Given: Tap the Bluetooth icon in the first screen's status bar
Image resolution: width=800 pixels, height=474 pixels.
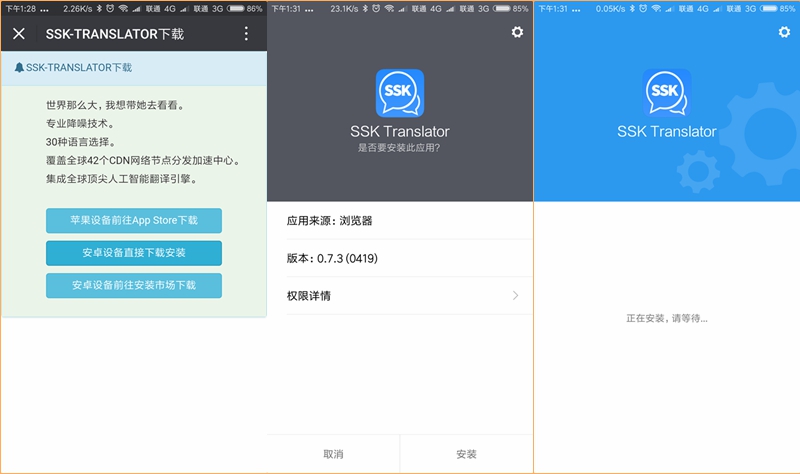Looking at the screenshot, I should click(x=99, y=9).
